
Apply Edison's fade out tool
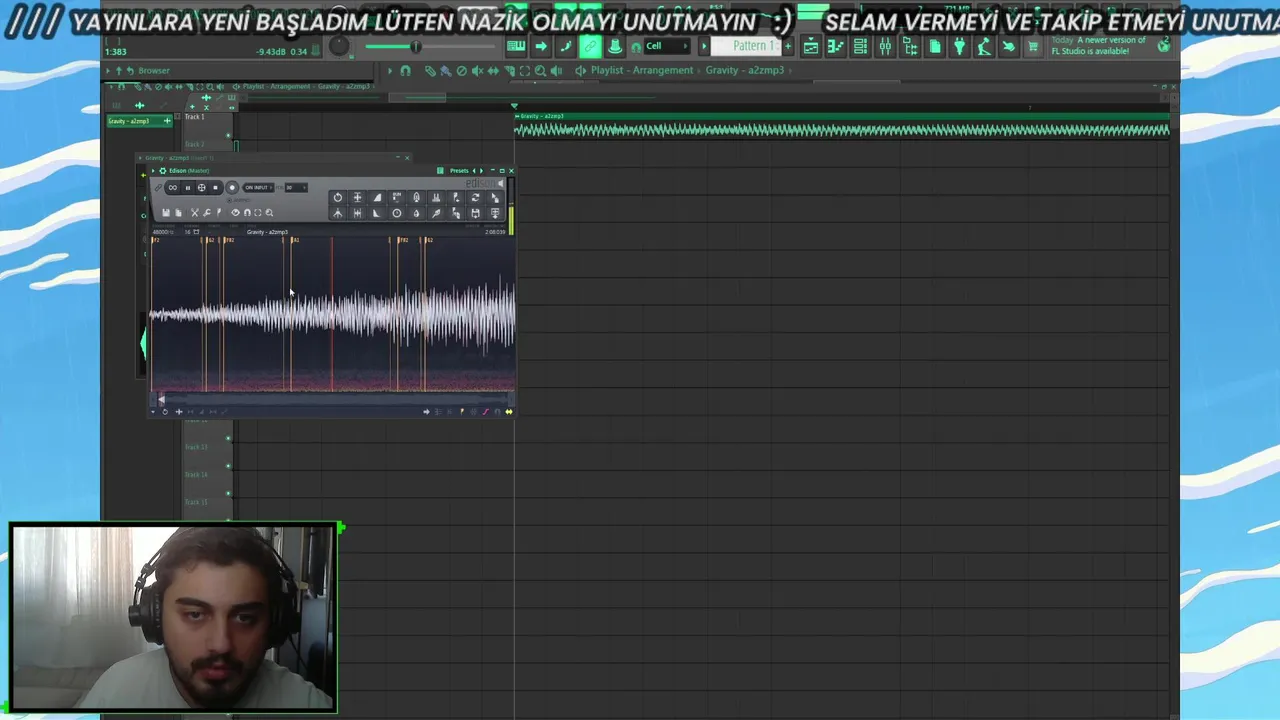coord(377,213)
